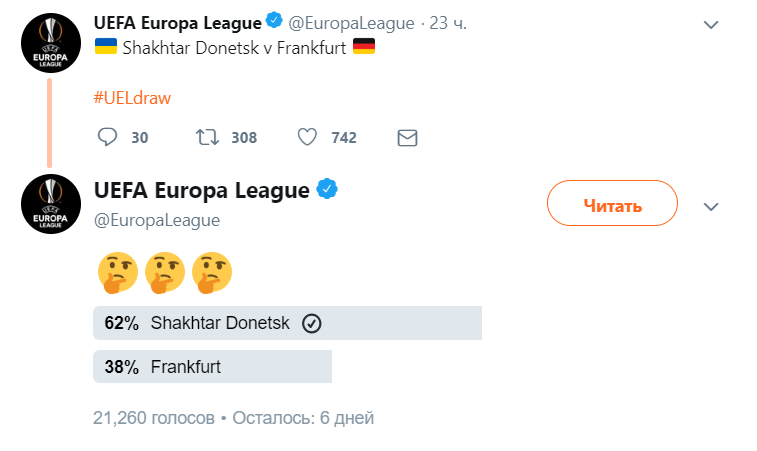757x451 pixels.
Task: Click verified badge beside the top tweet name
Action: 272,22
